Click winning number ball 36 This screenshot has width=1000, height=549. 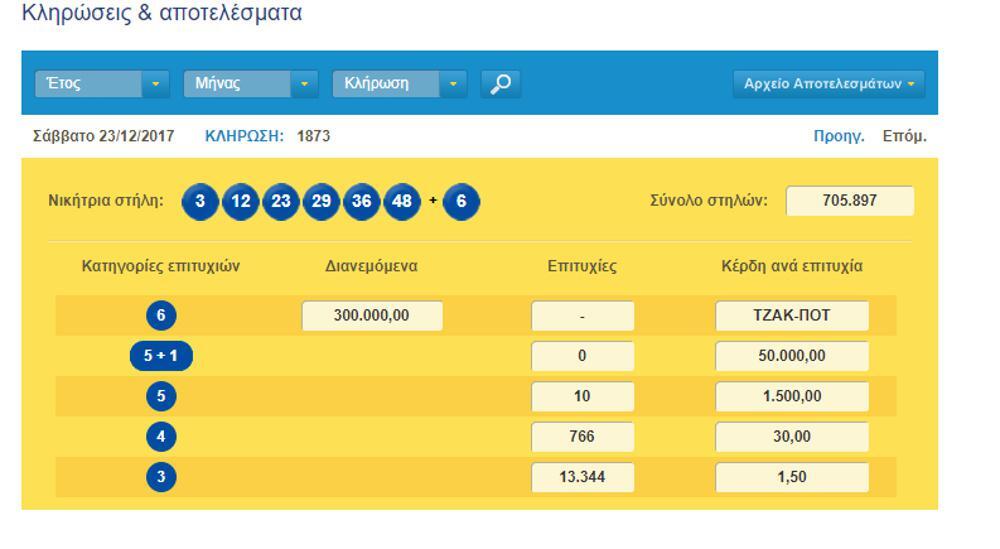361,201
